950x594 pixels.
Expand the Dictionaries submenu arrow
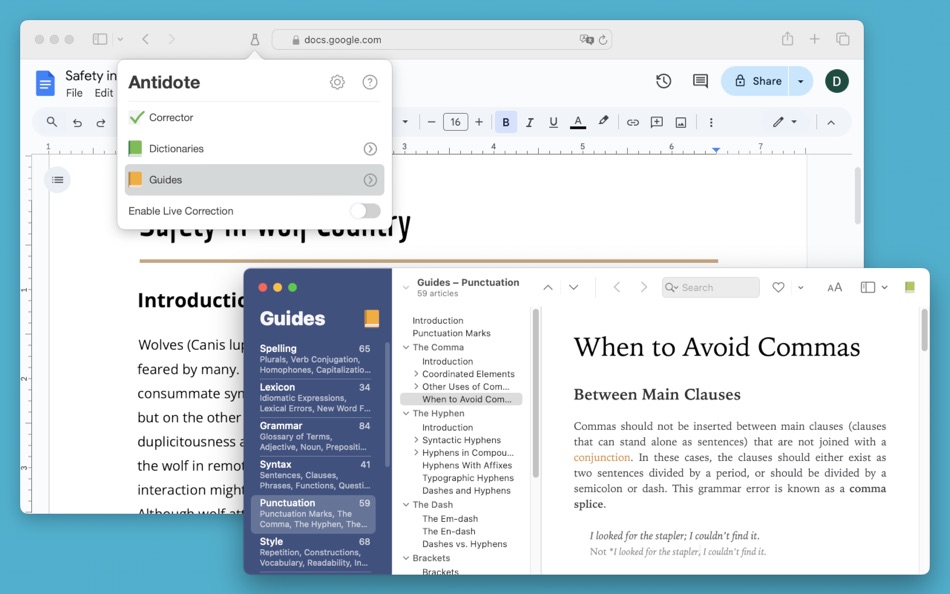click(370, 148)
